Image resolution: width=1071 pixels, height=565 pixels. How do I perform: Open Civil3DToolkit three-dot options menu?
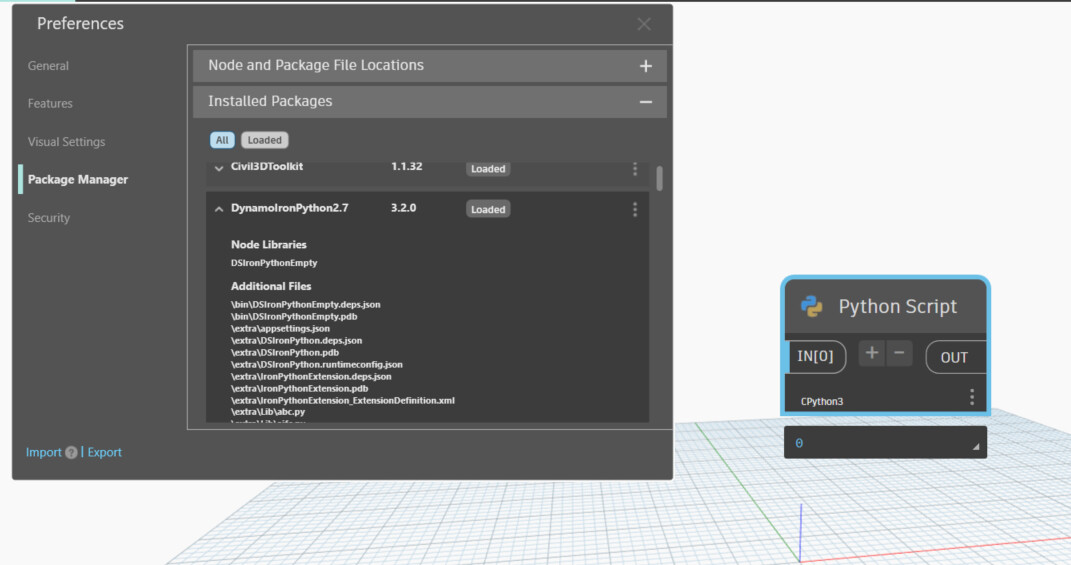tap(635, 168)
